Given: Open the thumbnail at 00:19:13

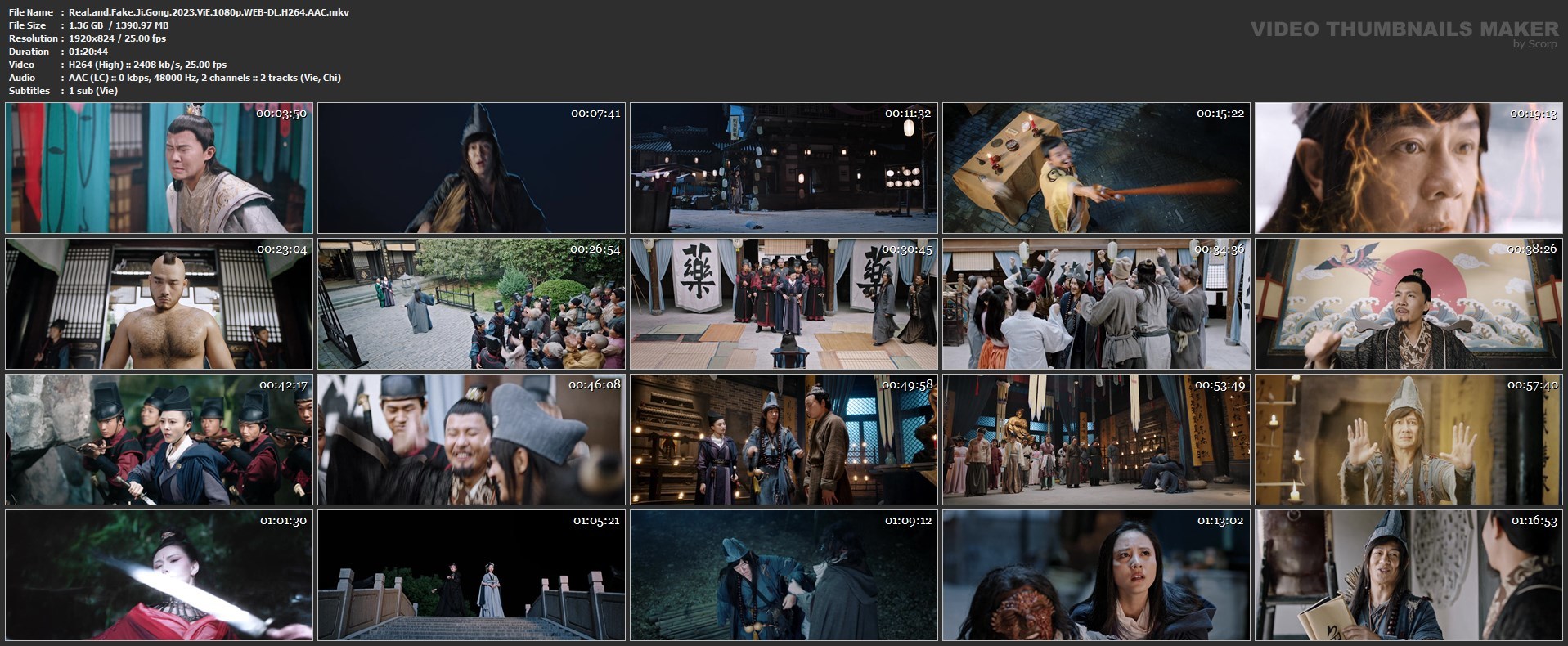Looking at the screenshot, I should [1409, 168].
